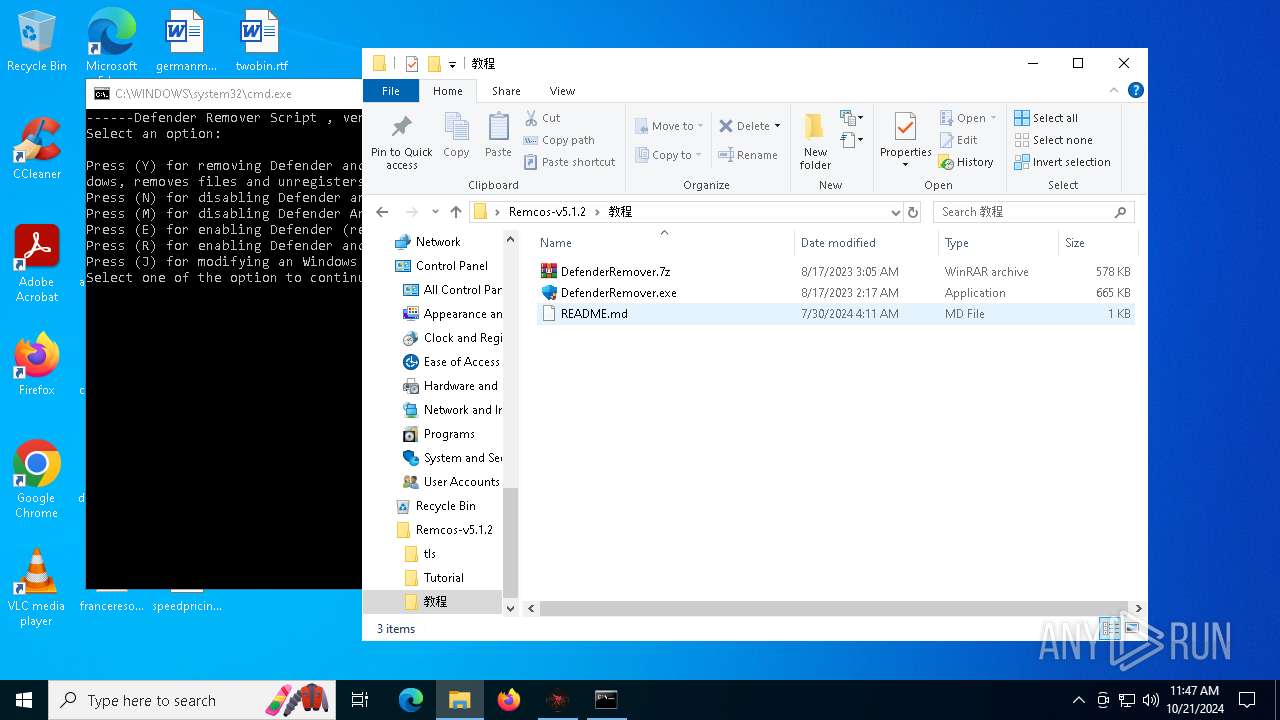The height and width of the screenshot is (720, 1280).
Task: Customize Quick Access Toolbar dropdown
Action: pos(452,64)
